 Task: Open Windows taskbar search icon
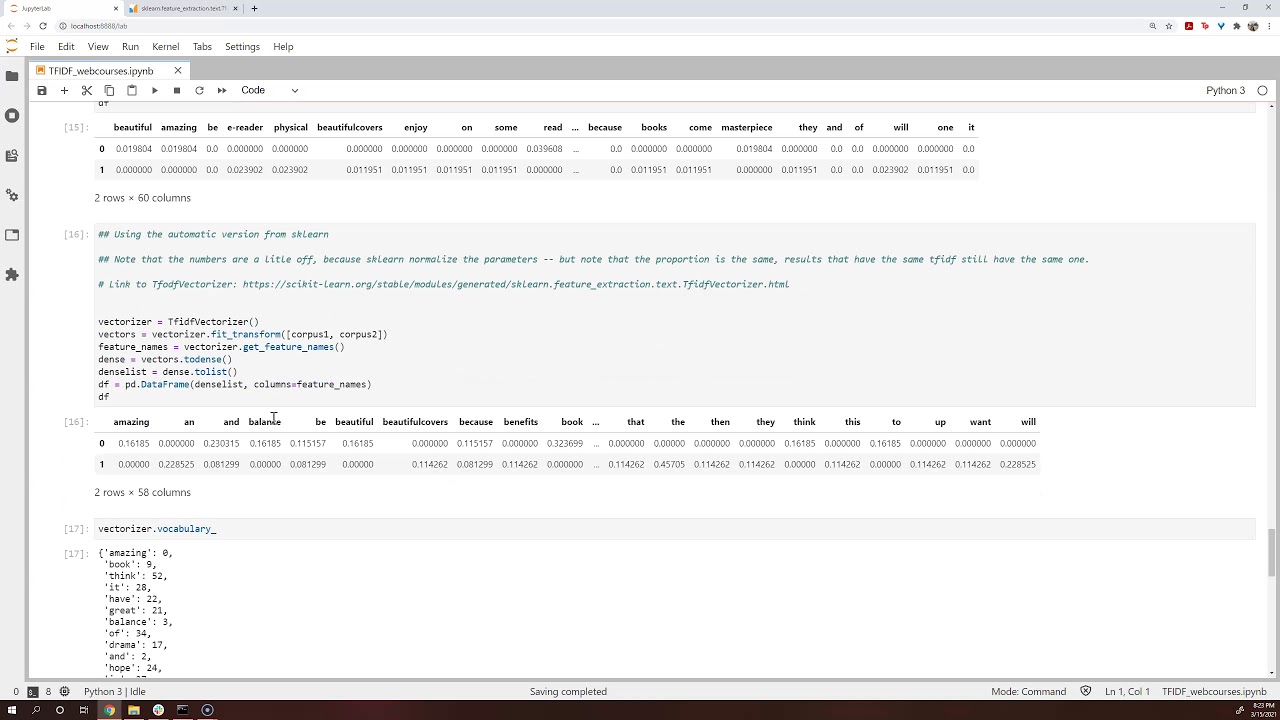coord(36,710)
